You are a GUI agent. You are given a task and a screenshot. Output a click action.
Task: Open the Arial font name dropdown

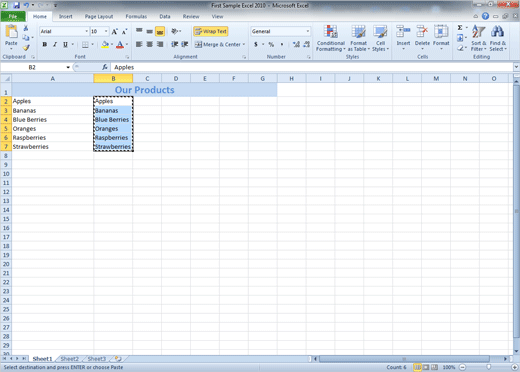pos(86,31)
